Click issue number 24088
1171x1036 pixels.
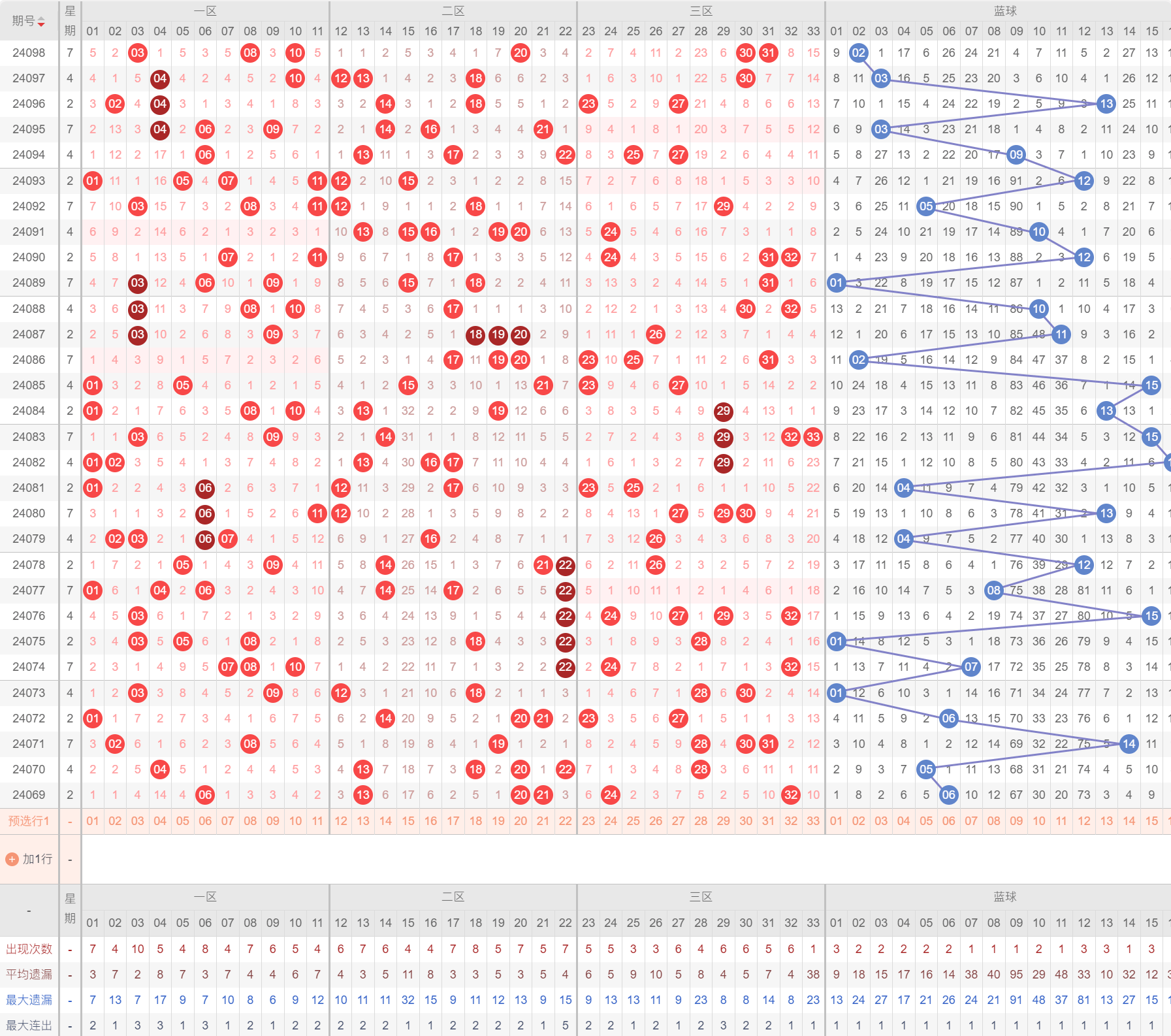pos(29,309)
